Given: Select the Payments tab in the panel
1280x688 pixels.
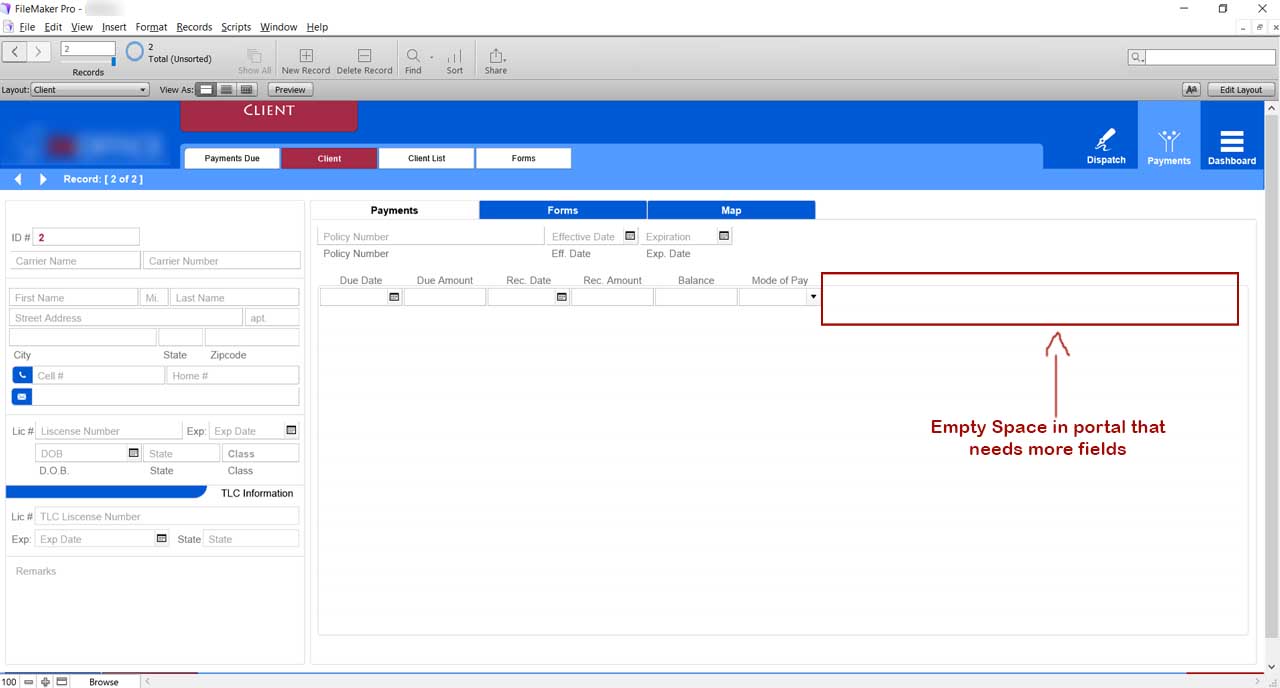Looking at the screenshot, I should pos(394,210).
